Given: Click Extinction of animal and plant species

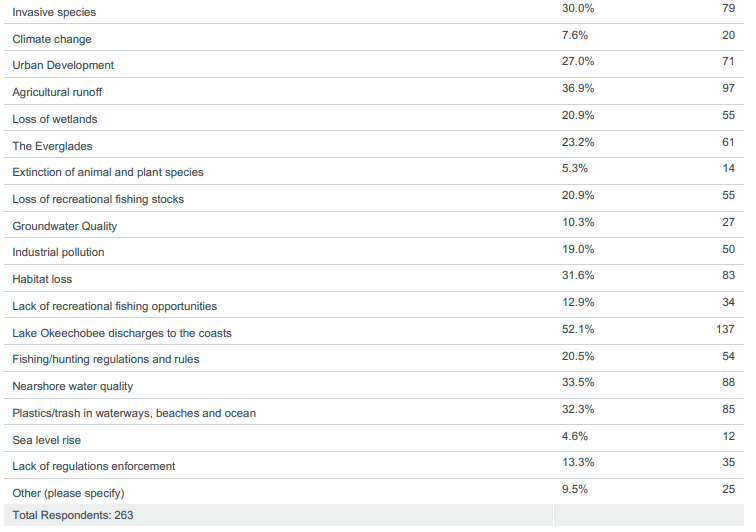Looking at the screenshot, I should (108, 172).
